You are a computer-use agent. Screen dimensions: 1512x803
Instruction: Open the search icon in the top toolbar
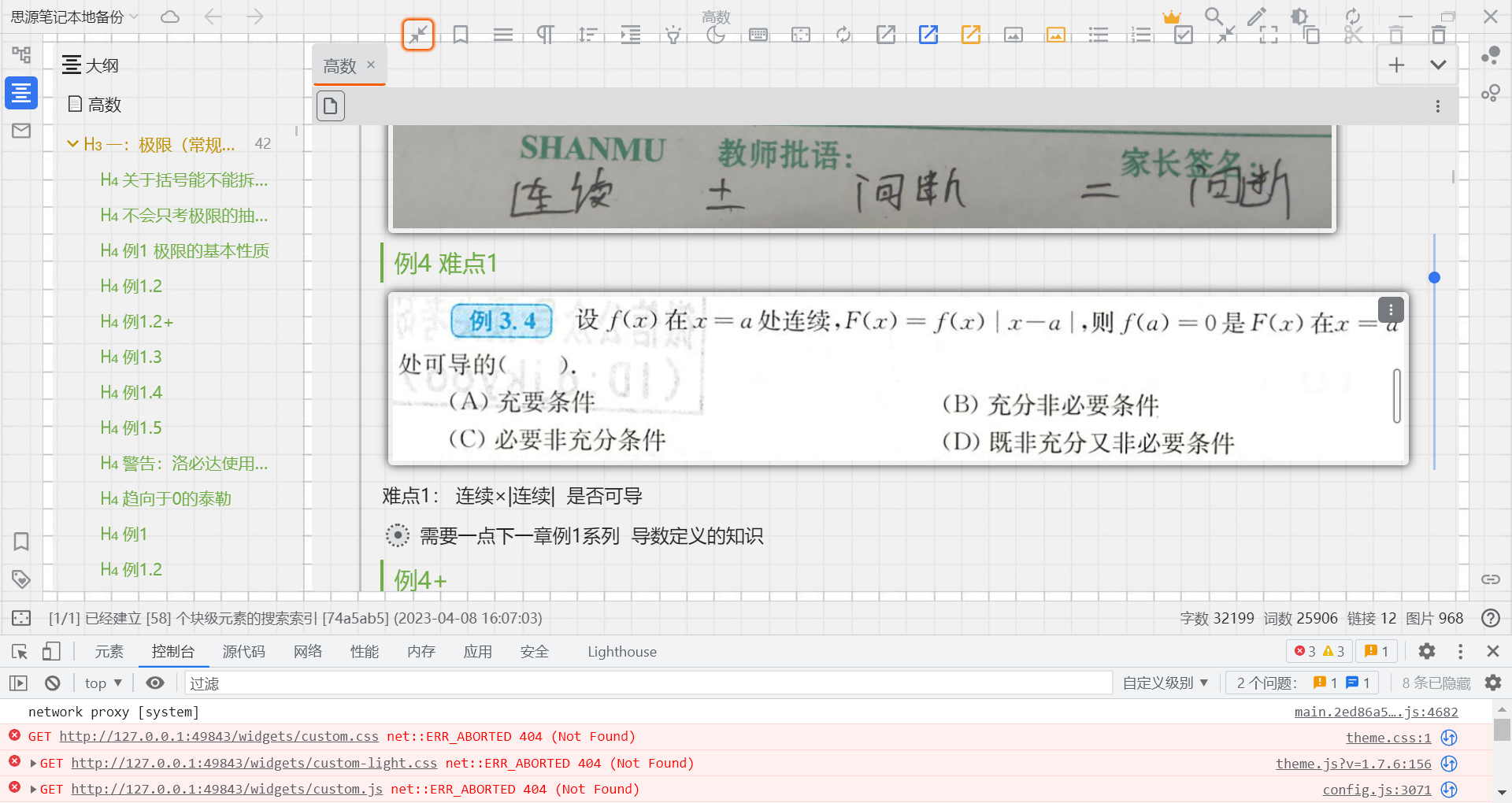coord(1214,16)
